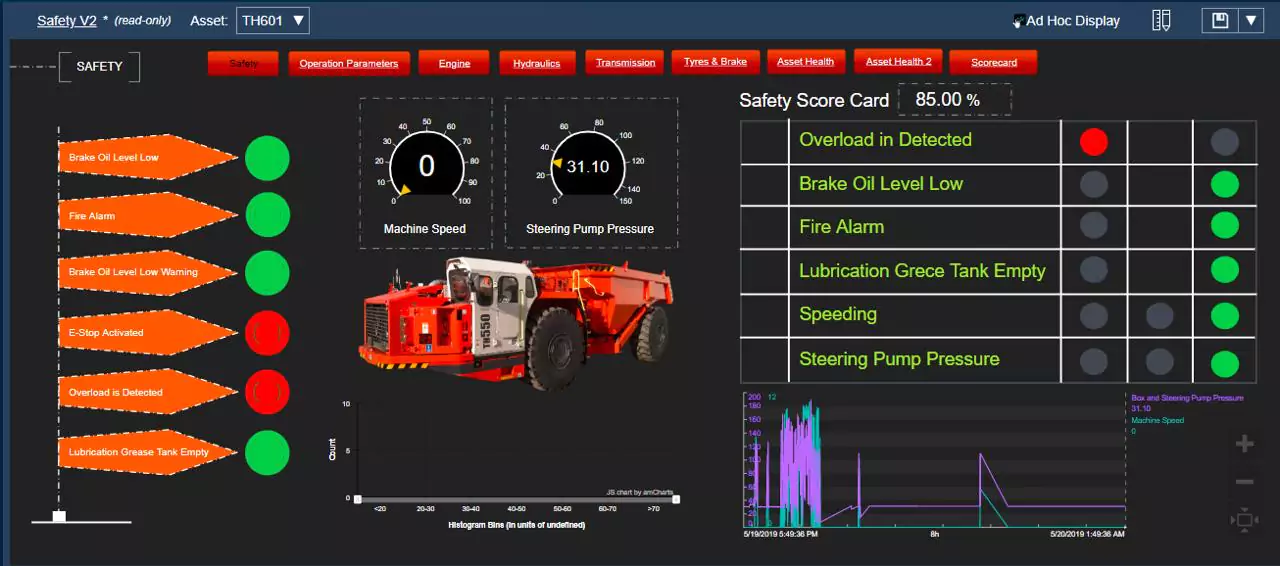
Task: Click the Scorecard button
Action: [993, 63]
